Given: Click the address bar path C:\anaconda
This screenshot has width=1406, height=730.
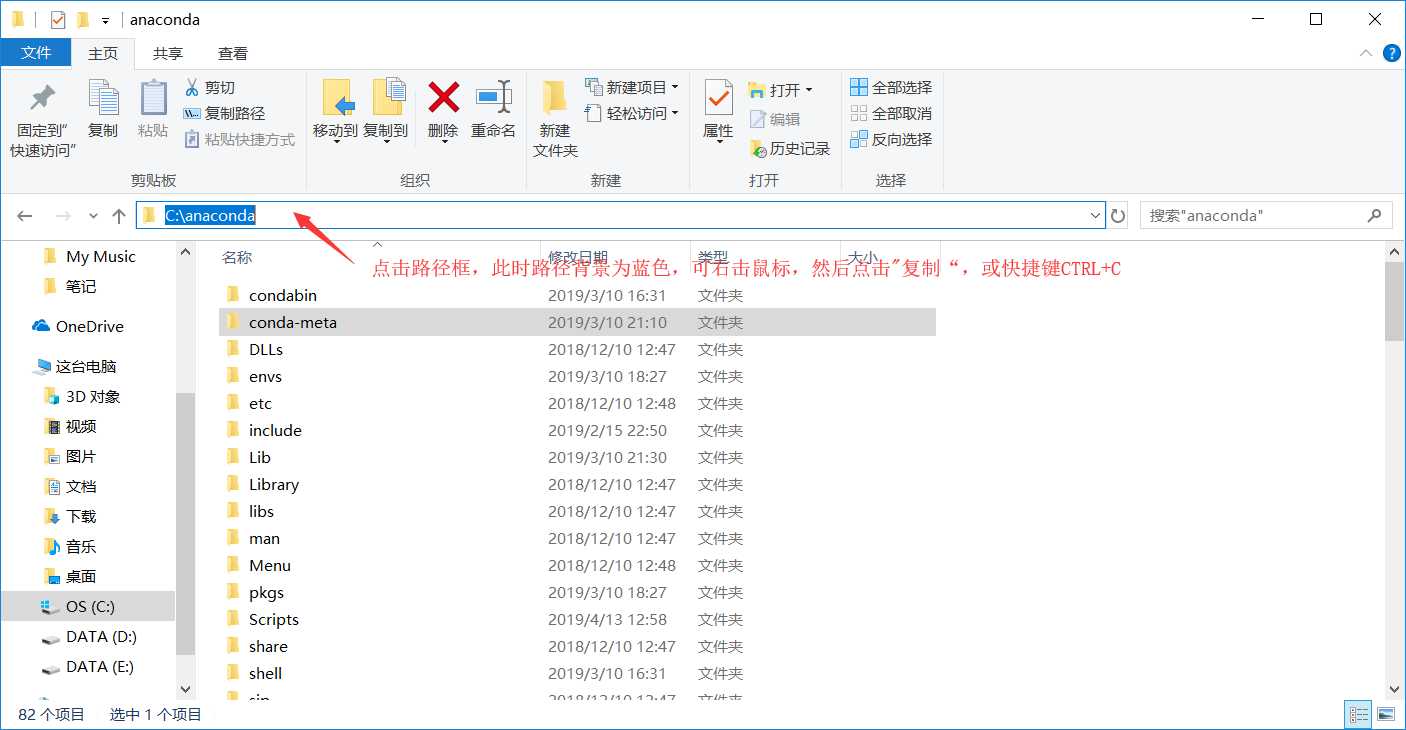Looking at the screenshot, I should click(x=210, y=215).
